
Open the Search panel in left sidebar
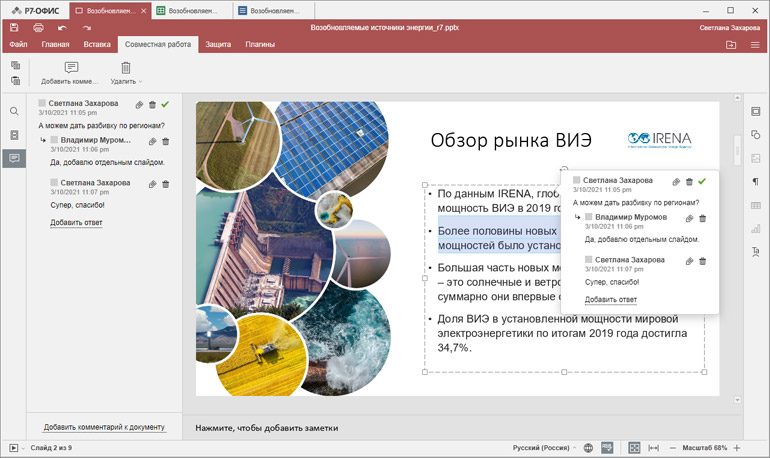(14, 112)
